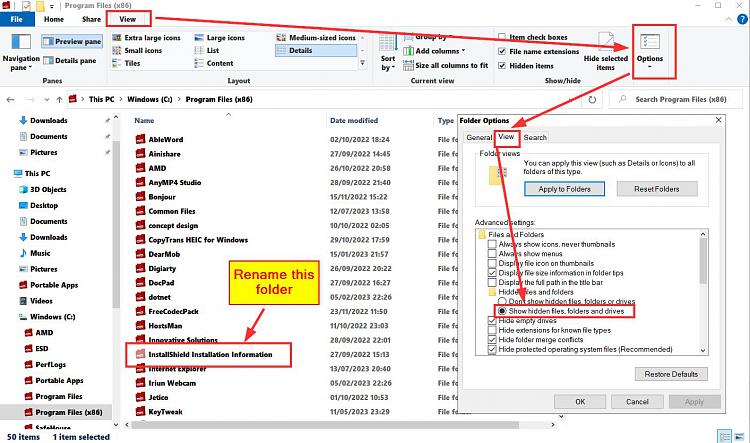This screenshot has height=443, width=750.
Task: Click Reset Folders button
Action: point(657,189)
